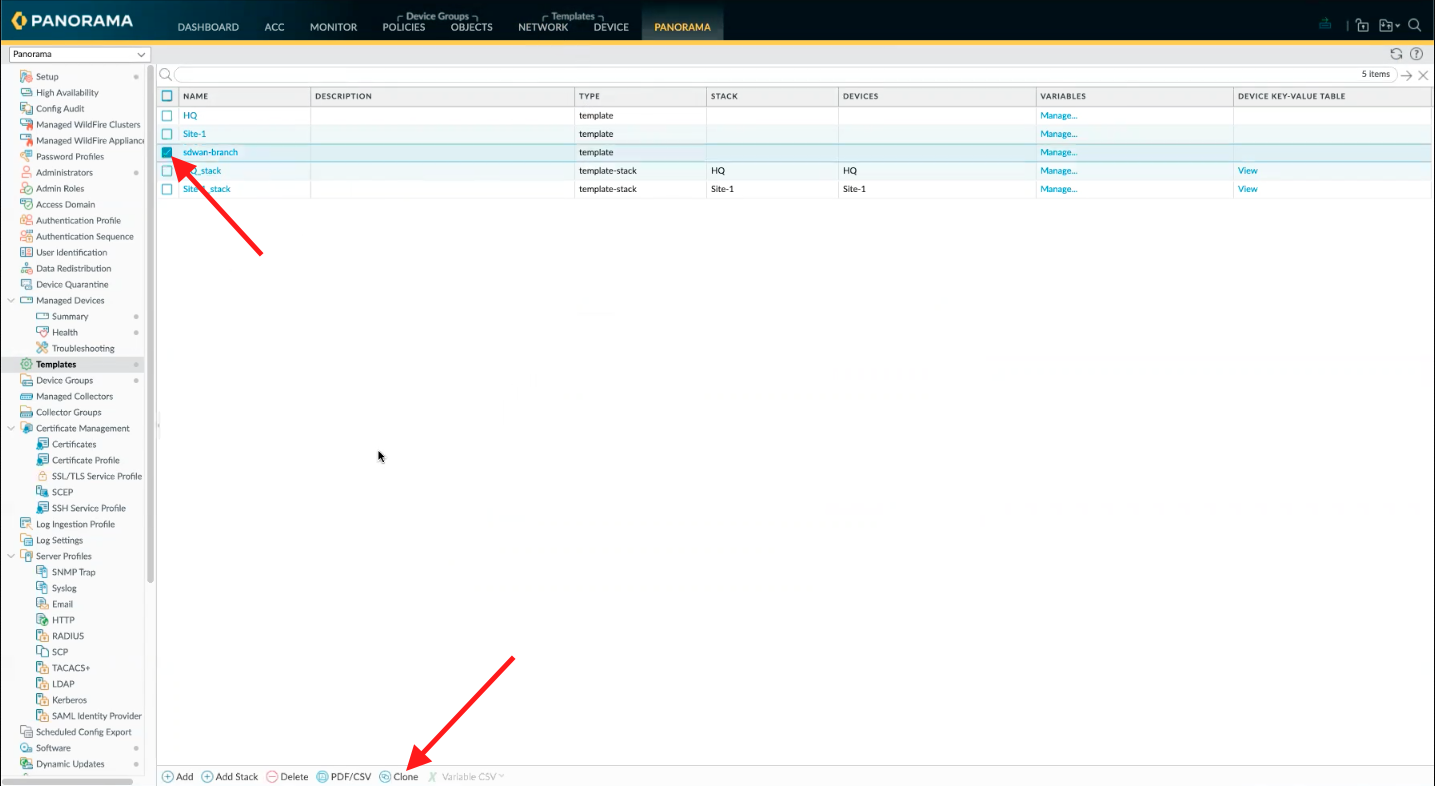Click Manage link for HQ variables

coord(1058,116)
